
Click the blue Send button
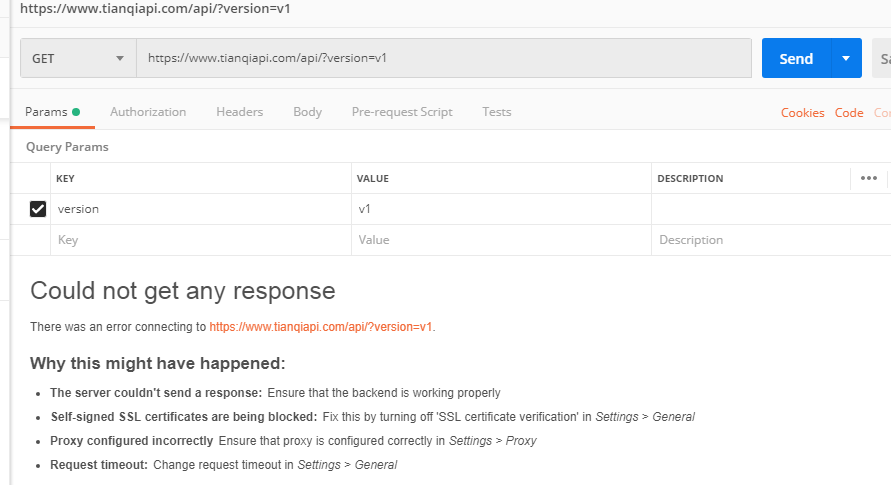[796, 58]
